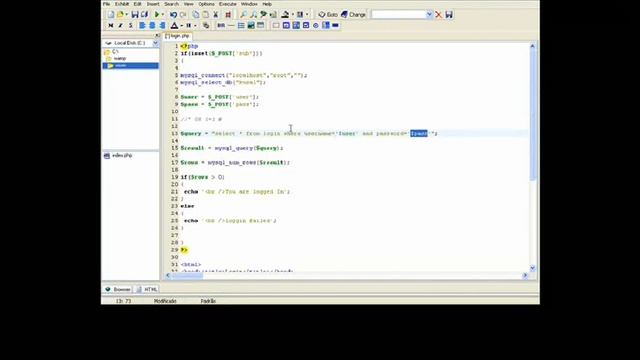This screenshot has width=640, height=360.
Task: Click the Align Center icon
Action: pyautogui.click(x=152, y=25)
